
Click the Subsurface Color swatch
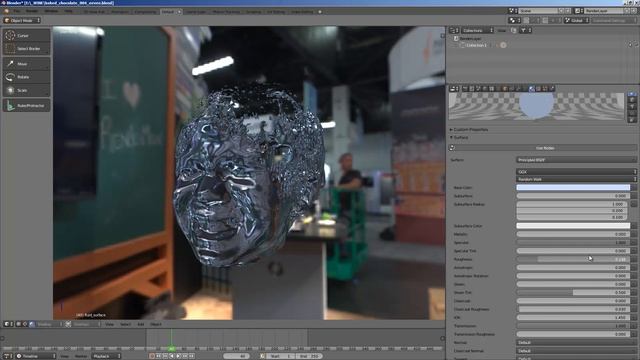(573, 226)
